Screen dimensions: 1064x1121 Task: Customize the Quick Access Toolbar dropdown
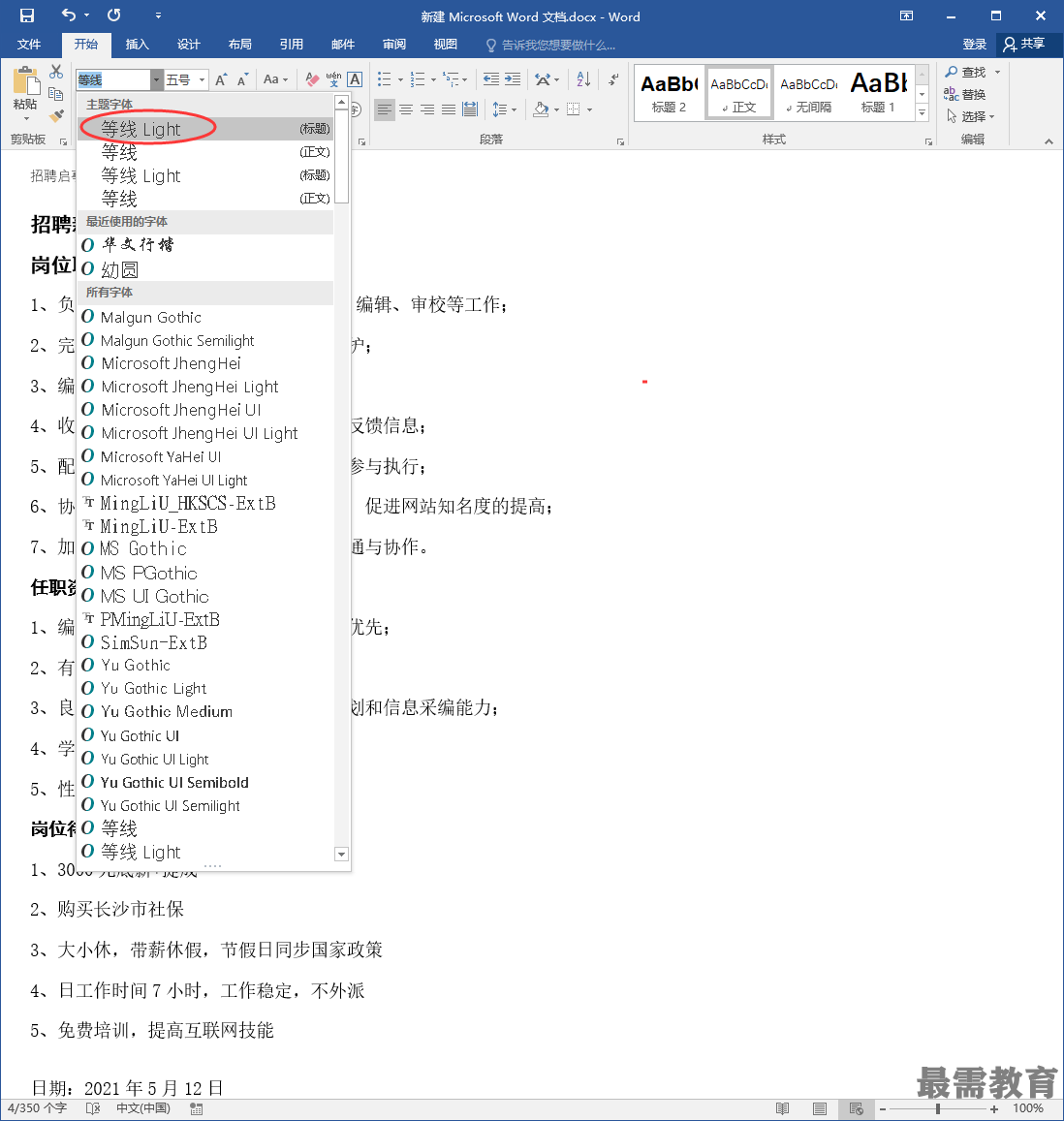(158, 15)
